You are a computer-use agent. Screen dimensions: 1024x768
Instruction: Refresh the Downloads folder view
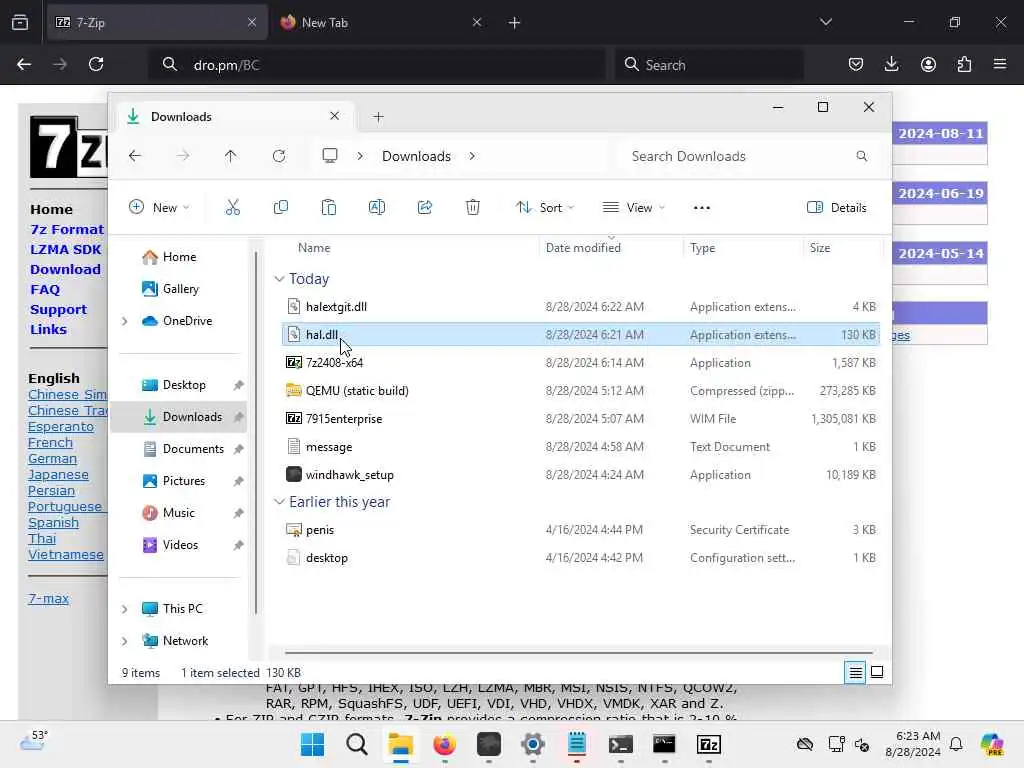279,156
